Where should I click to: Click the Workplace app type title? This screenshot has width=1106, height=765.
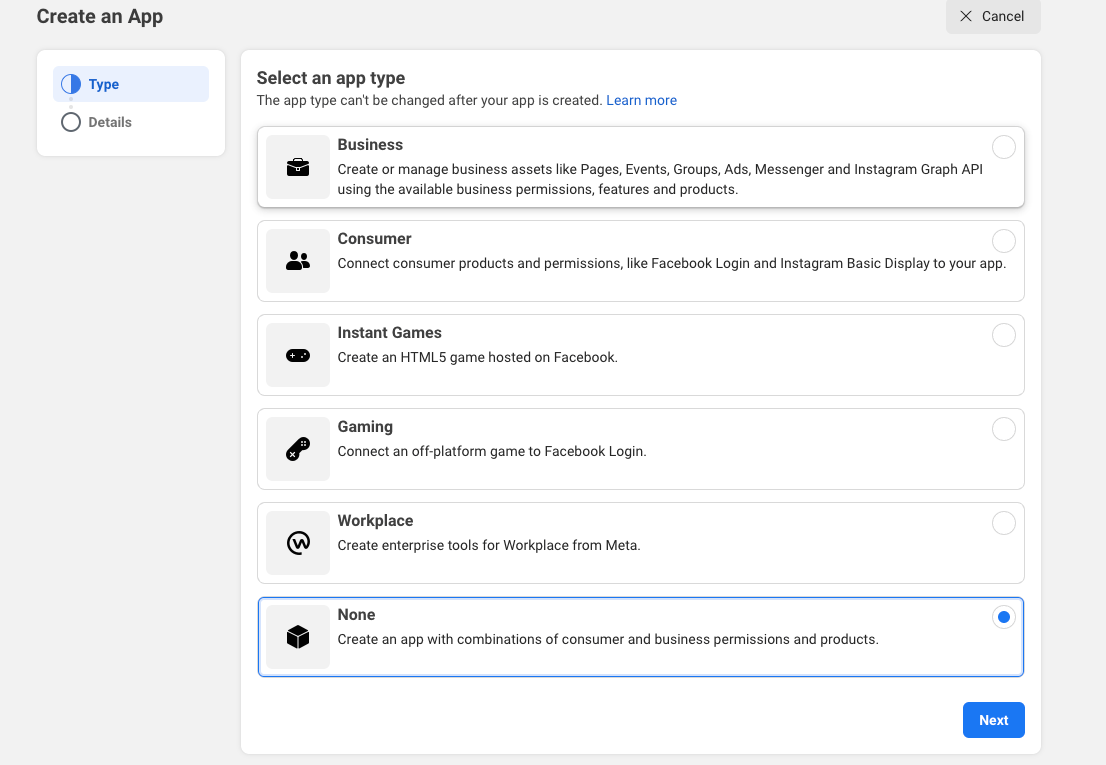[x=375, y=521]
